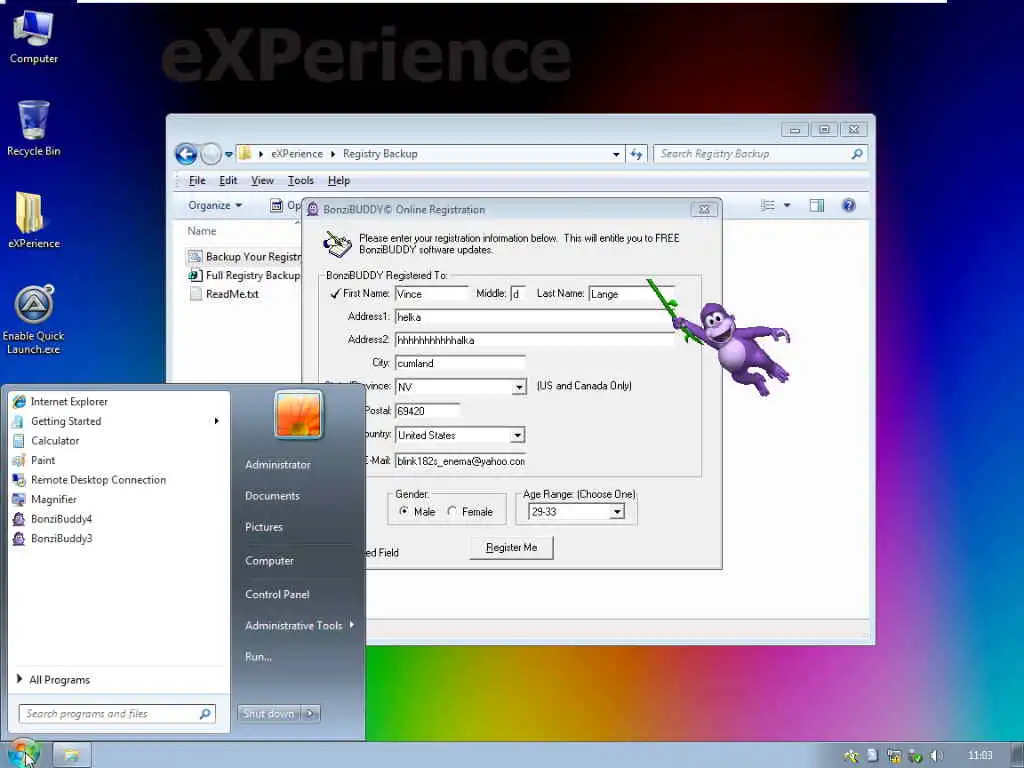Click eXPerience in the address breadcrumb

(297, 154)
